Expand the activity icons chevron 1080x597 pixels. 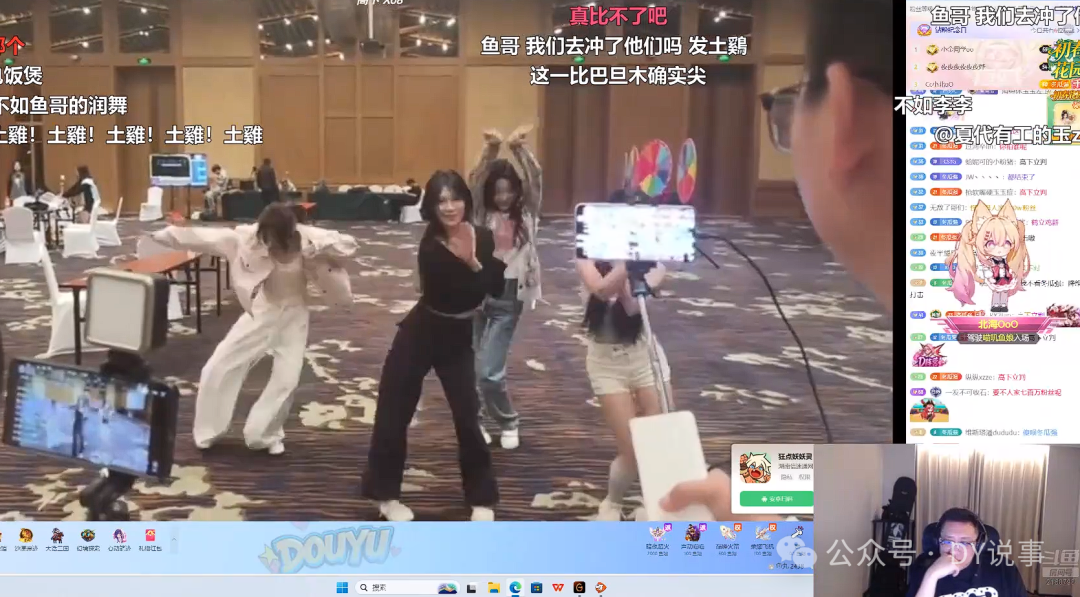click(x=174, y=539)
